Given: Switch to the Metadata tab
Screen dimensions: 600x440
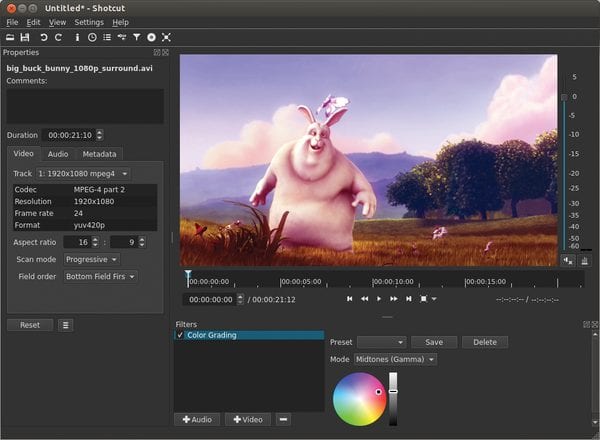Looking at the screenshot, I should point(99,154).
